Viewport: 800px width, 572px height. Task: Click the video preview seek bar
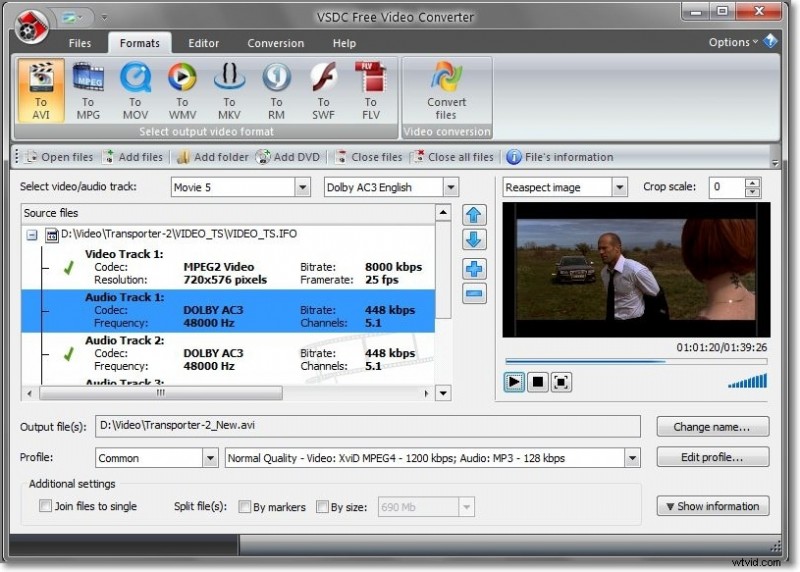click(636, 361)
